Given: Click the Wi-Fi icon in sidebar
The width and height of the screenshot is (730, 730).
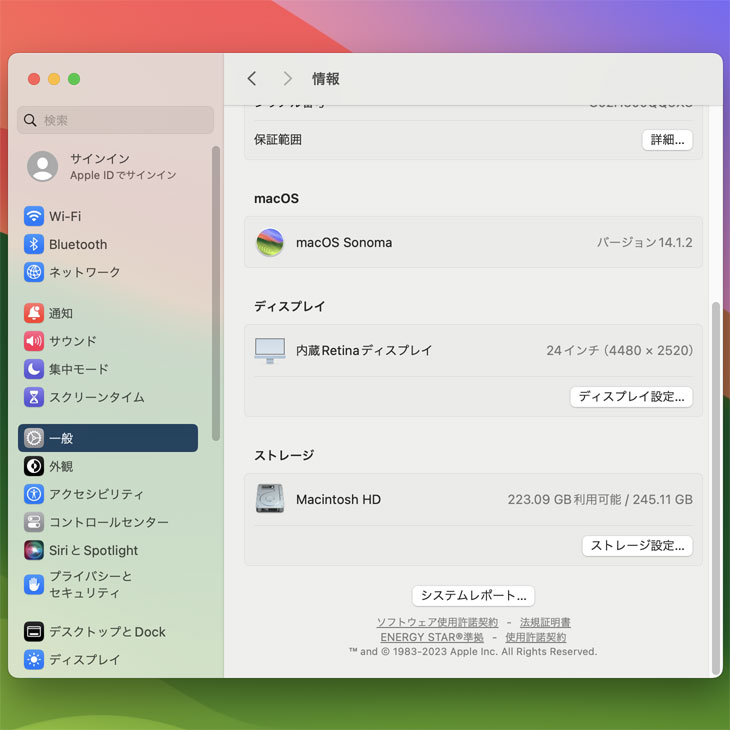Looking at the screenshot, I should pos(34,216).
